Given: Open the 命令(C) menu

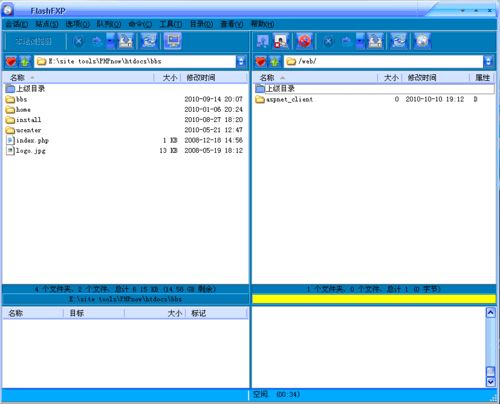Looking at the screenshot, I should click(x=140, y=24).
